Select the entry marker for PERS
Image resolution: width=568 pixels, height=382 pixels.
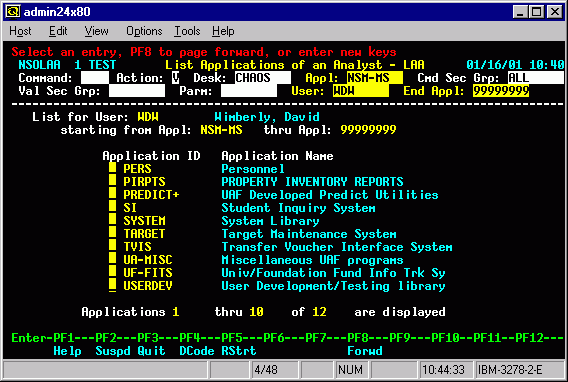[113, 168]
